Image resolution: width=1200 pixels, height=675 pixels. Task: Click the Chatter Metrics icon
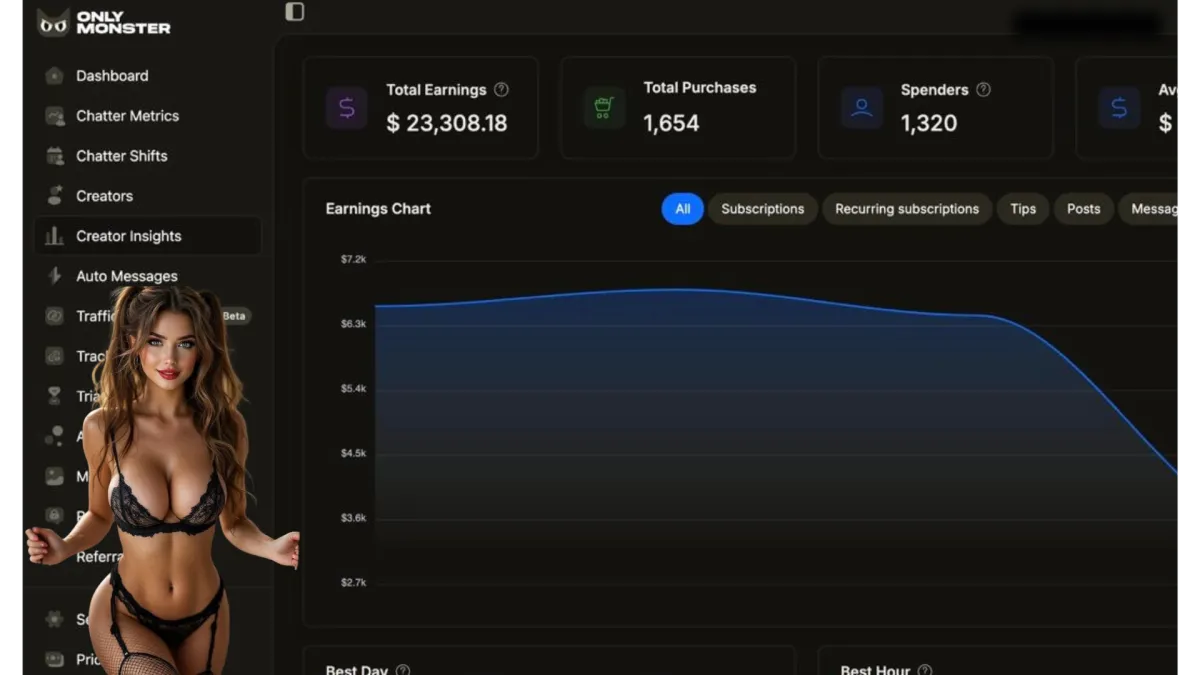tap(55, 116)
